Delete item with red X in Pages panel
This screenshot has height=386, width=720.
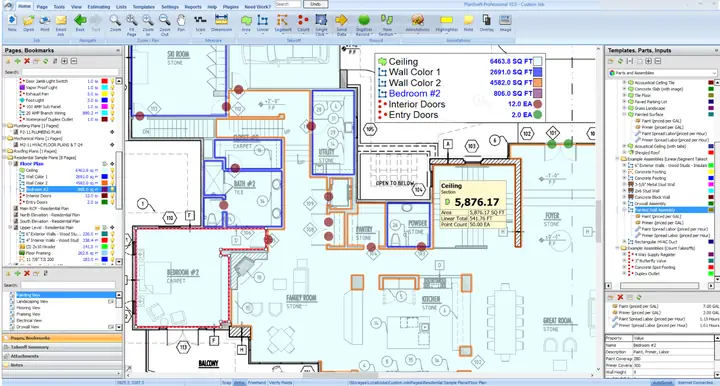(27, 61)
